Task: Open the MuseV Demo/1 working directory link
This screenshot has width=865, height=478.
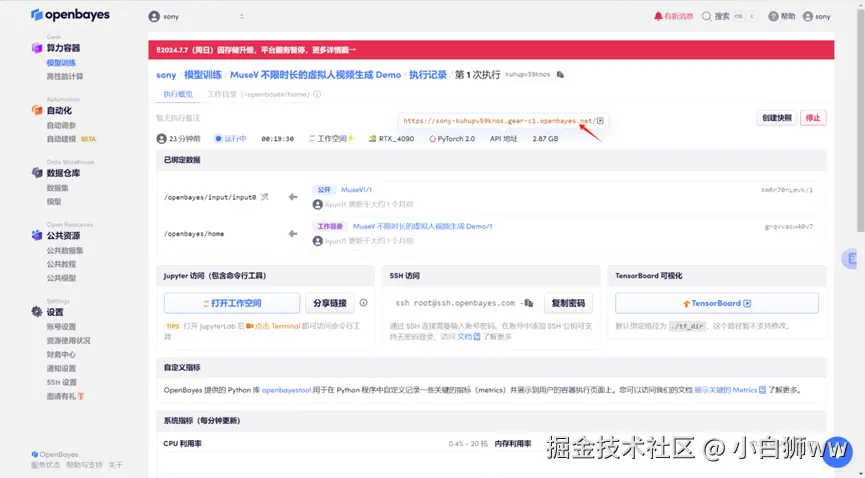Action: (423, 226)
